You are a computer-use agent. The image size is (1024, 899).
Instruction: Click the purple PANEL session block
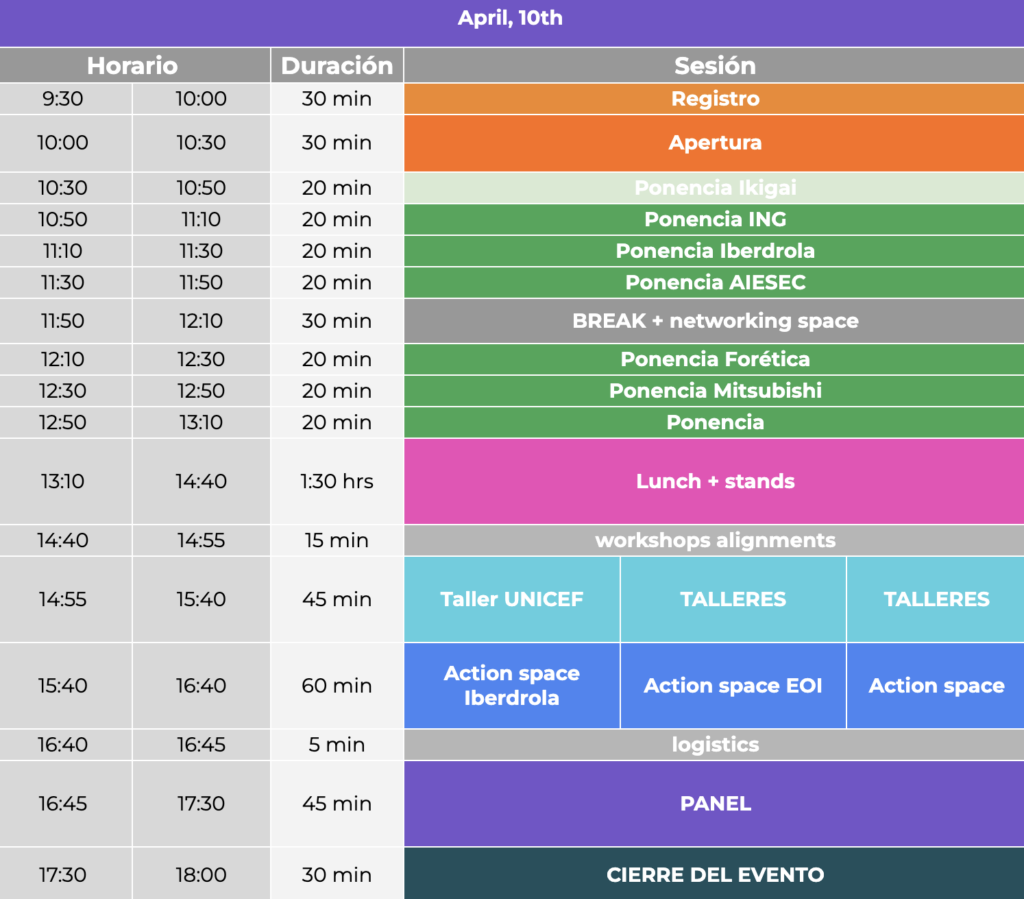pos(714,804)
